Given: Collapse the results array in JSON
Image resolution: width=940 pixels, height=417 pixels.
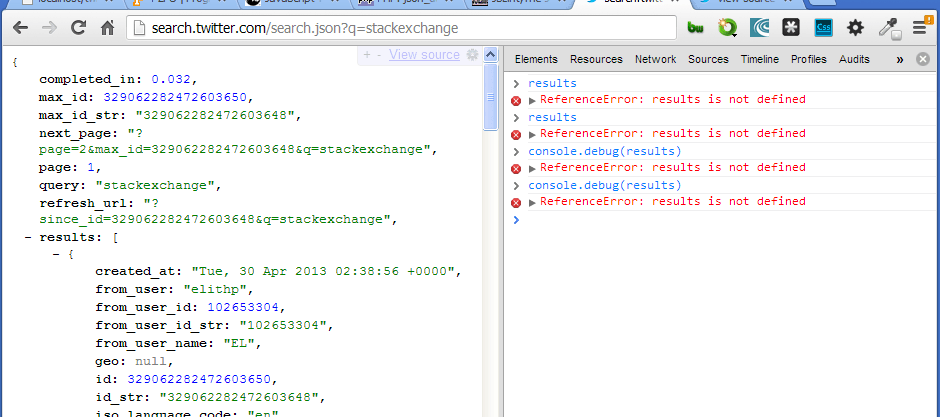Looking at the screenshot, I should (x=29, y=238).
